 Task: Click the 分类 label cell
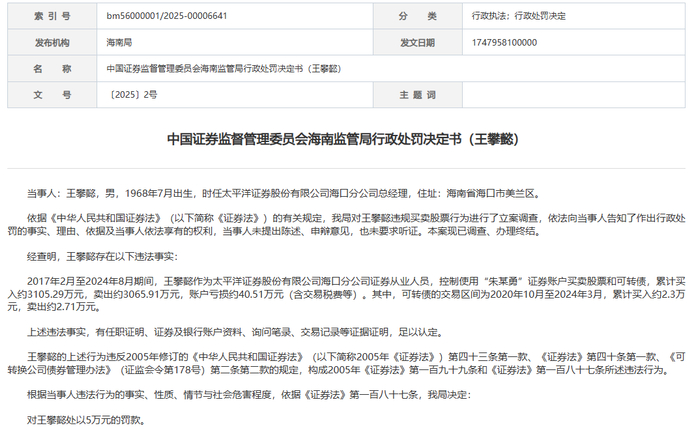[x=418, y=16]
